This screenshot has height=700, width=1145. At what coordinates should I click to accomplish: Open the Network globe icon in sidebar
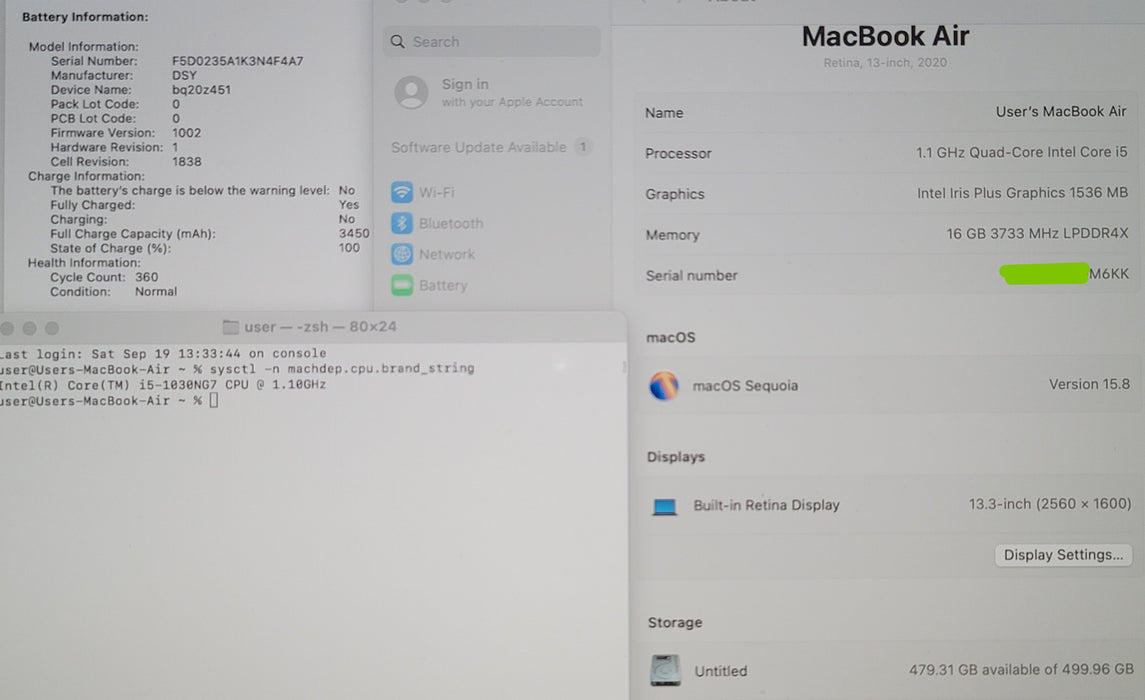click(x=402, y=254)
